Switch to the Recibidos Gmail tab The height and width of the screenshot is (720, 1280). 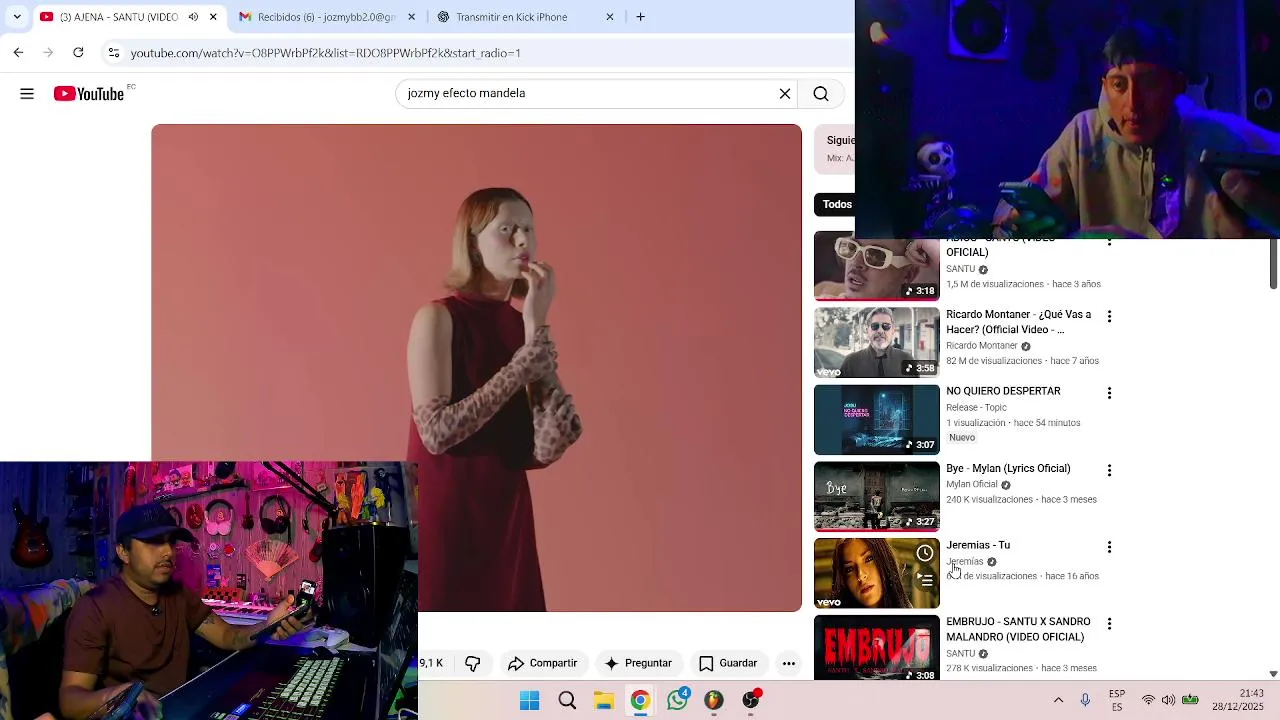[x=318, y=17]
